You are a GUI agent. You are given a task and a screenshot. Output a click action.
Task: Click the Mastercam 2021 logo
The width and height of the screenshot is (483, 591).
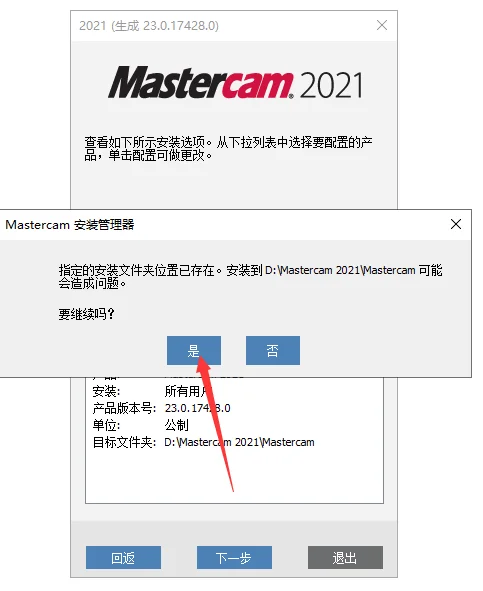coord(236,83)
